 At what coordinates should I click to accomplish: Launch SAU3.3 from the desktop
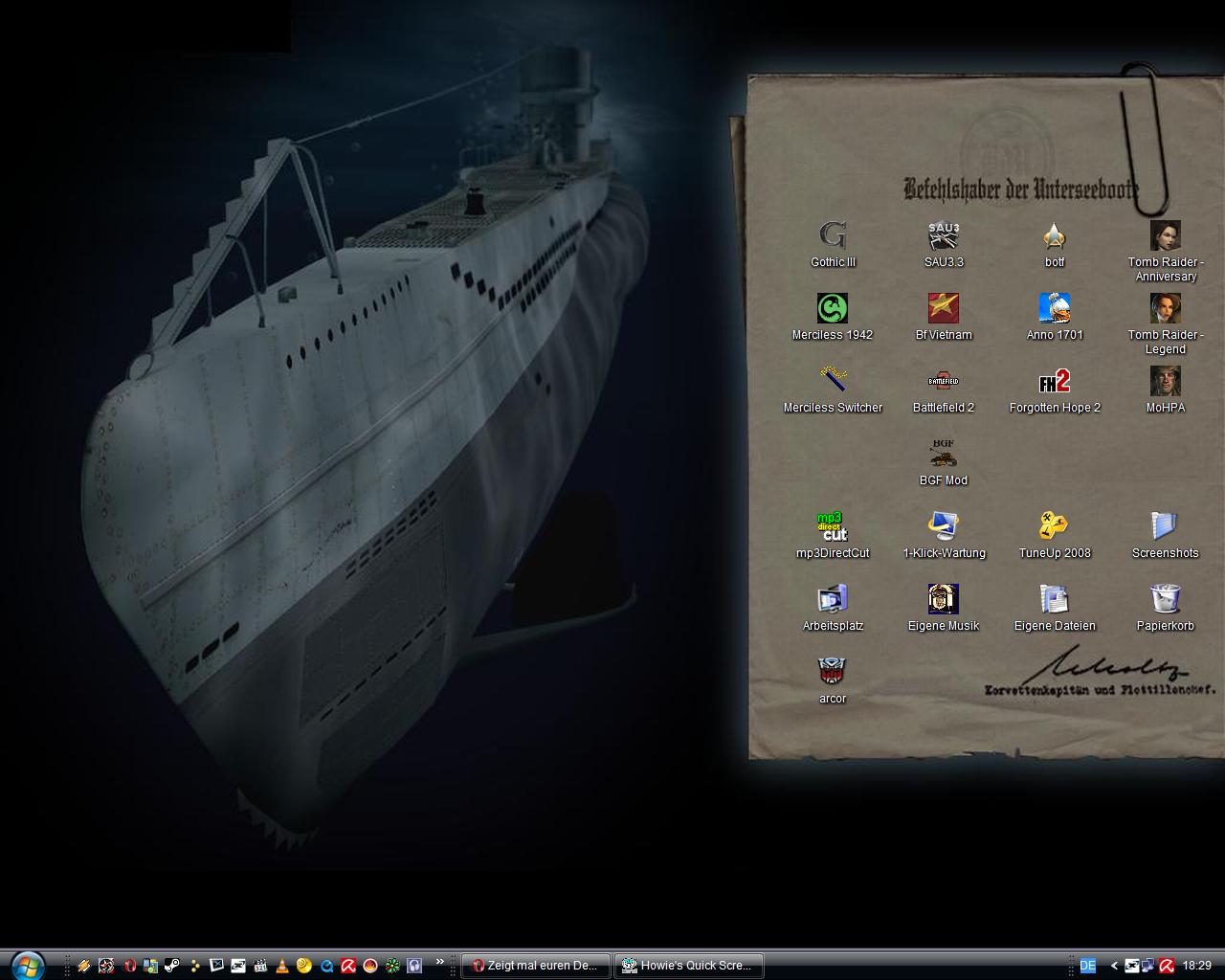(944, 245)
